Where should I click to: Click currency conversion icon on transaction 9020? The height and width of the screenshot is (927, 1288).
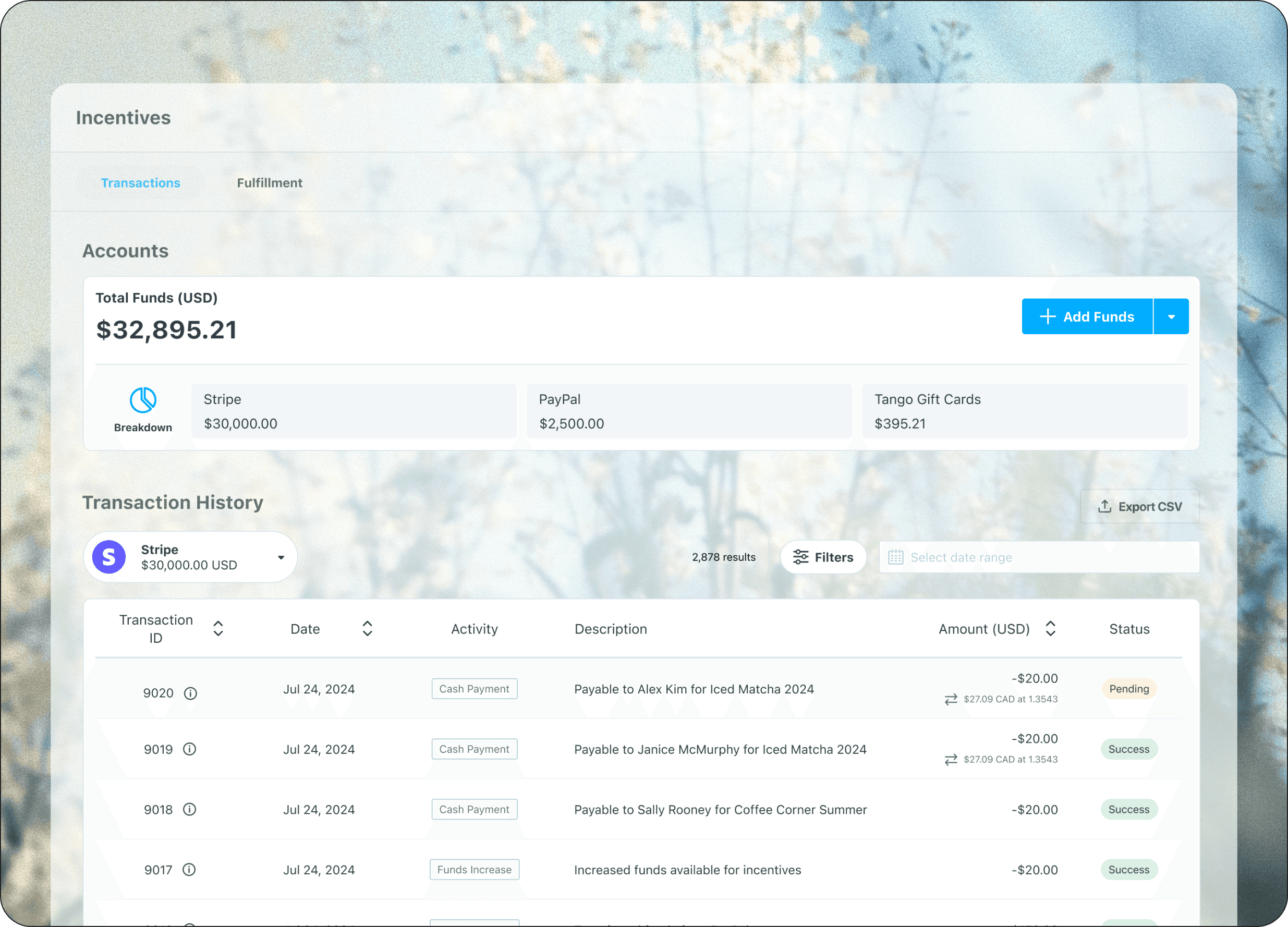[951, 699]
